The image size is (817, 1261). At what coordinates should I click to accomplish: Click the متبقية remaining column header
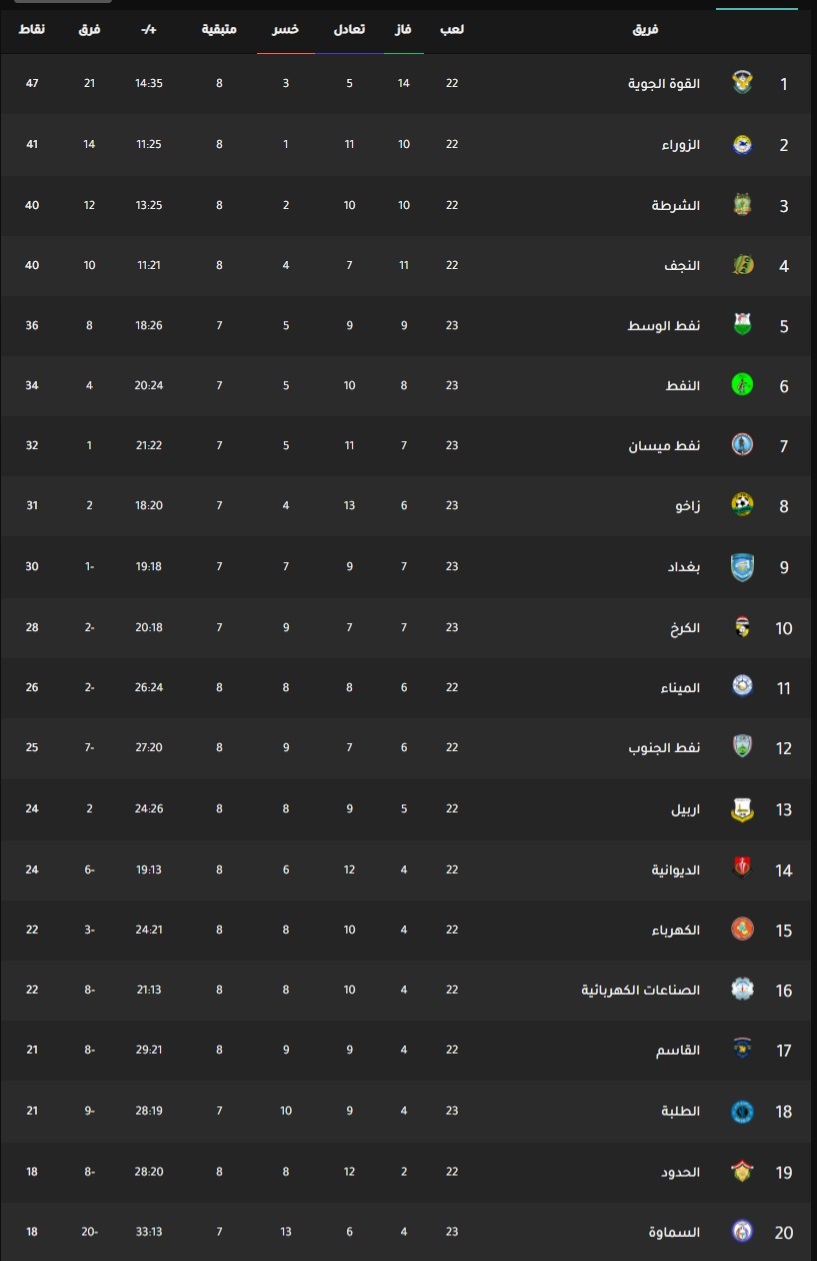(220, 29)
